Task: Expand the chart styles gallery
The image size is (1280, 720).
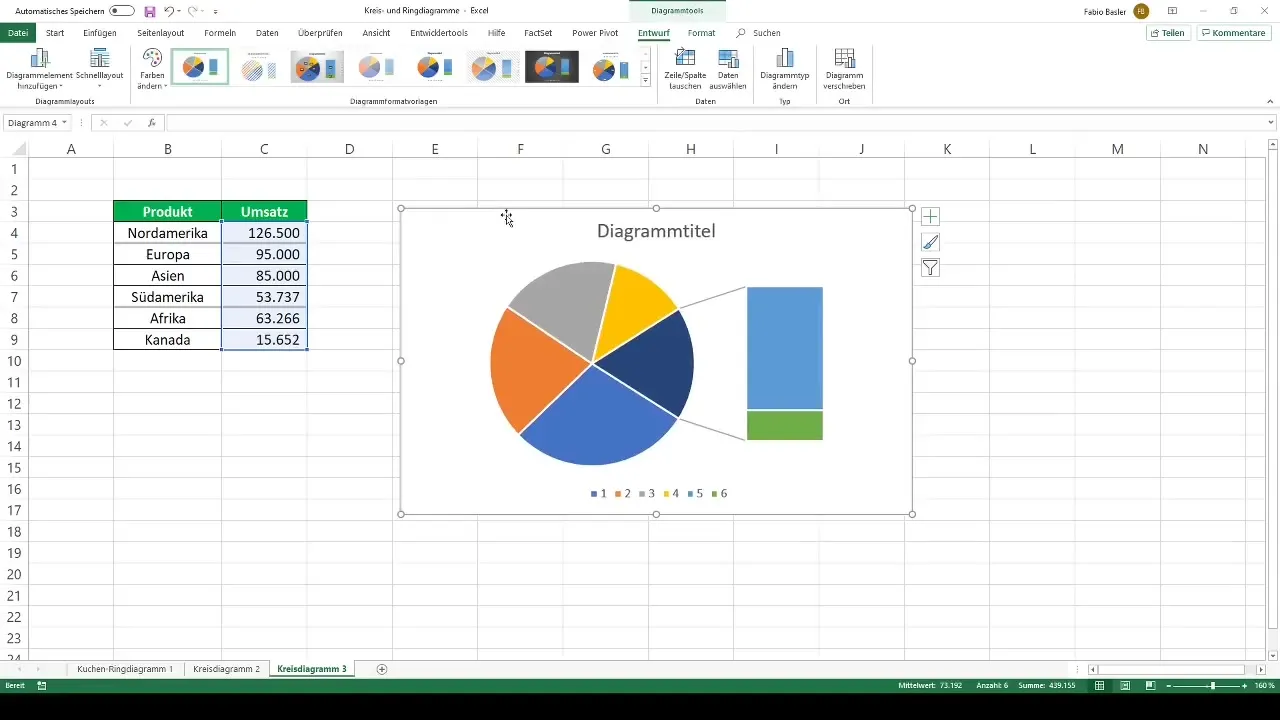Action: click(x=646, y=80)
